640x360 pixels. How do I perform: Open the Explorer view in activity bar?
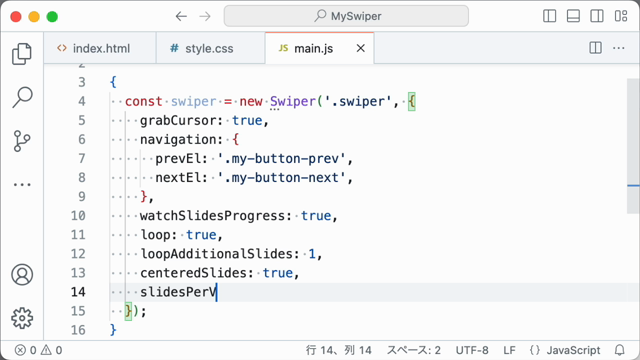pos(22,54)
